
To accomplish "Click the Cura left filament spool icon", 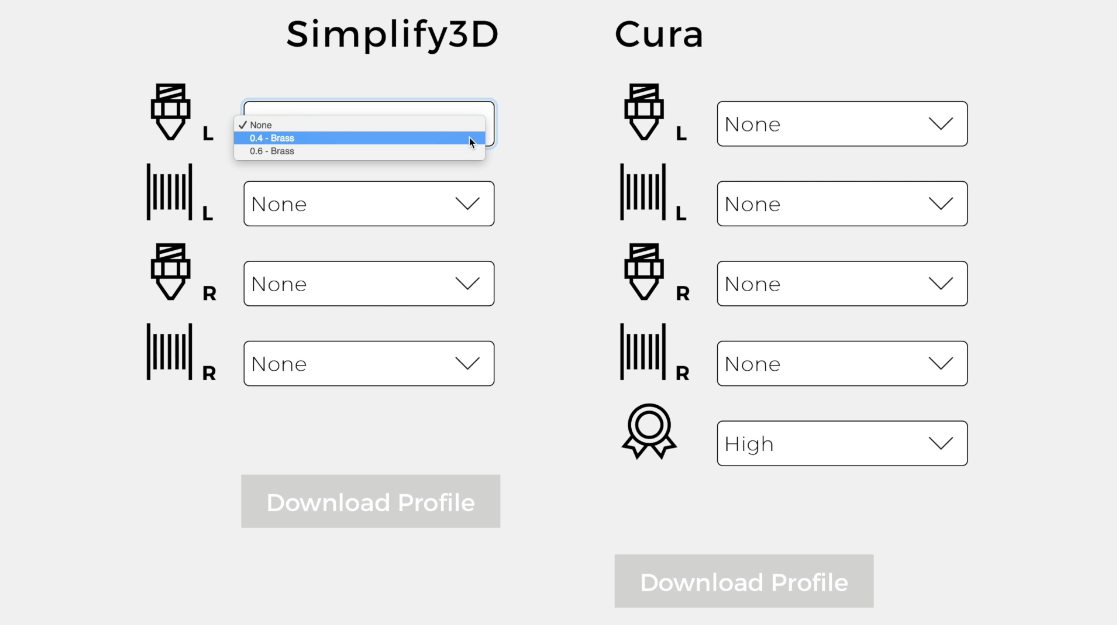I will point(643,192).
